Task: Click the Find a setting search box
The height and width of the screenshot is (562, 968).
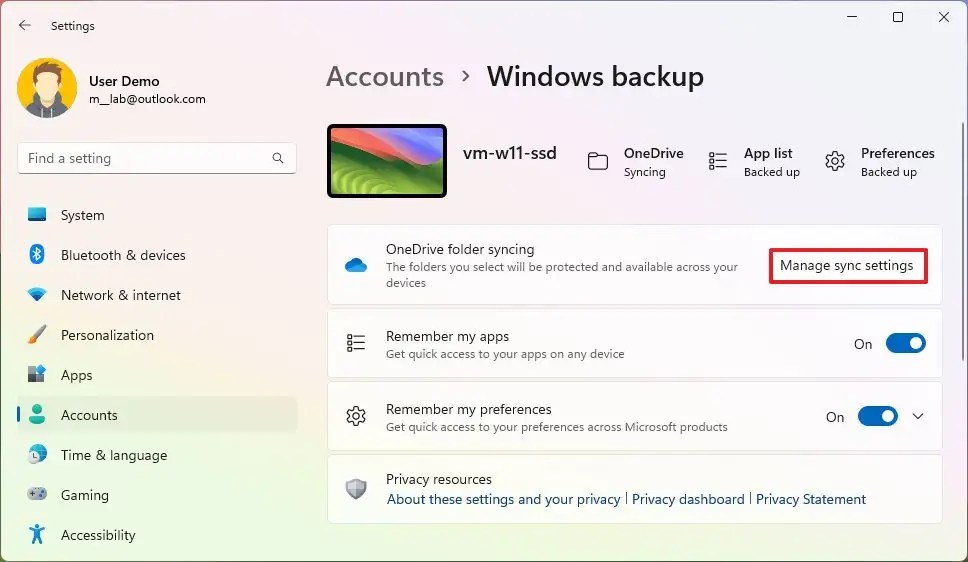Action: [x=157, y=158]
